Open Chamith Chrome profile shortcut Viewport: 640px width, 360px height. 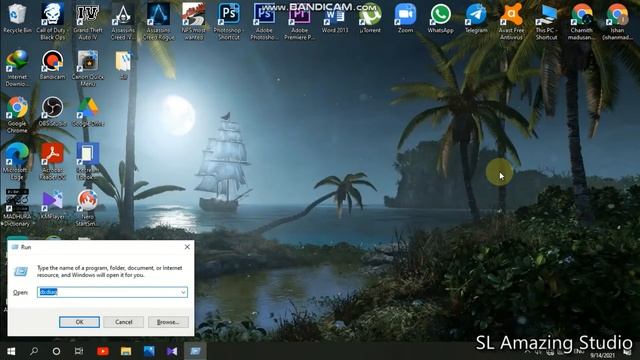coord(582,21)
